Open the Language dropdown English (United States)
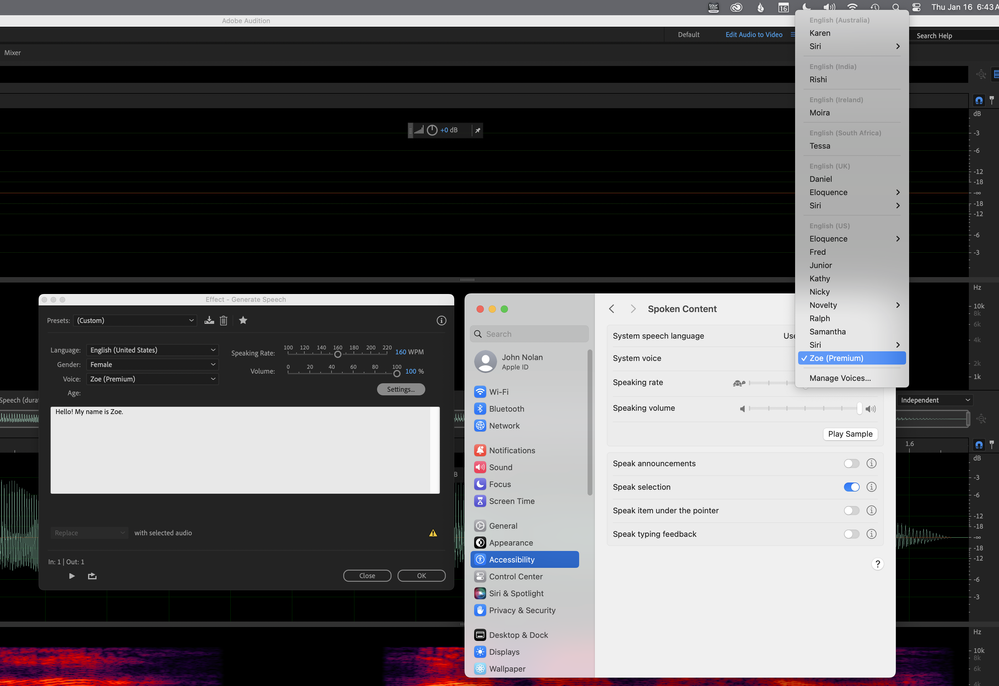 152,350
